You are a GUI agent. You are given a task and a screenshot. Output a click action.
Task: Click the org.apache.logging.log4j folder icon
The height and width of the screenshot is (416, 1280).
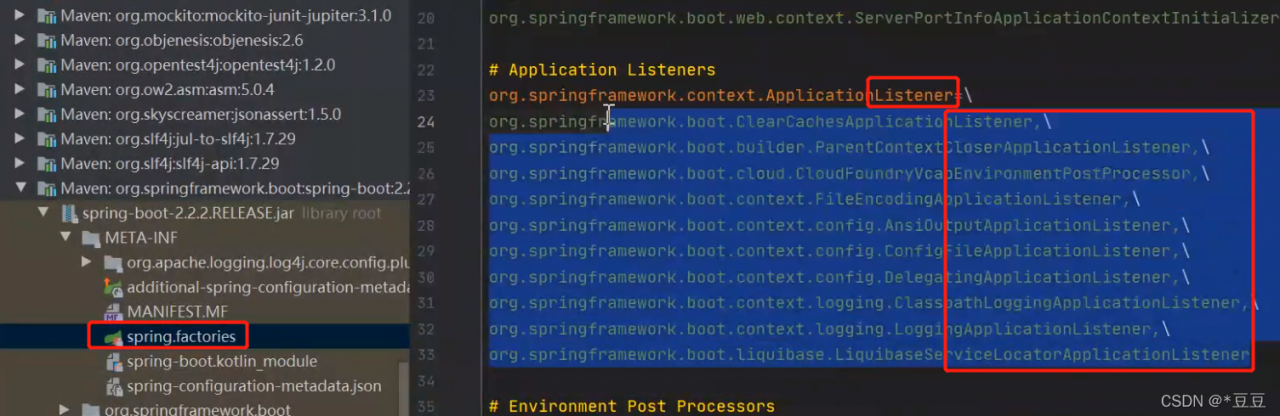tap(113, 263)
